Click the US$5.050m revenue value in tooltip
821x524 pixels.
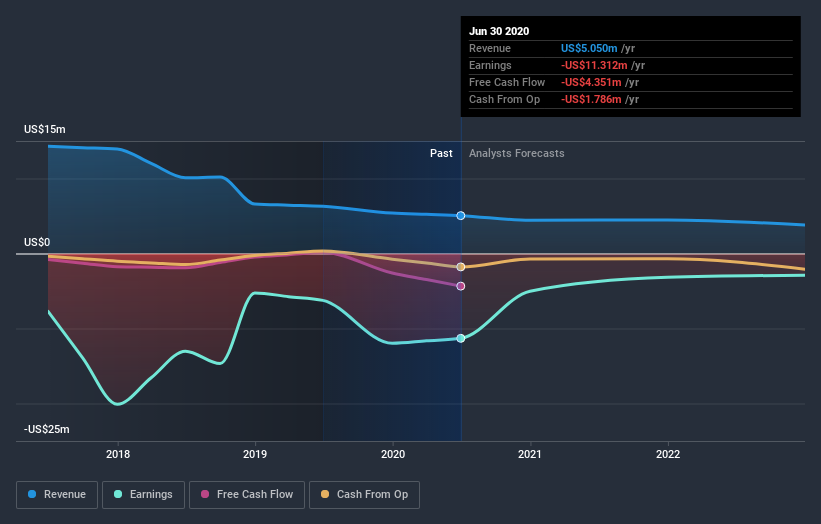click(x=589, y=48)
